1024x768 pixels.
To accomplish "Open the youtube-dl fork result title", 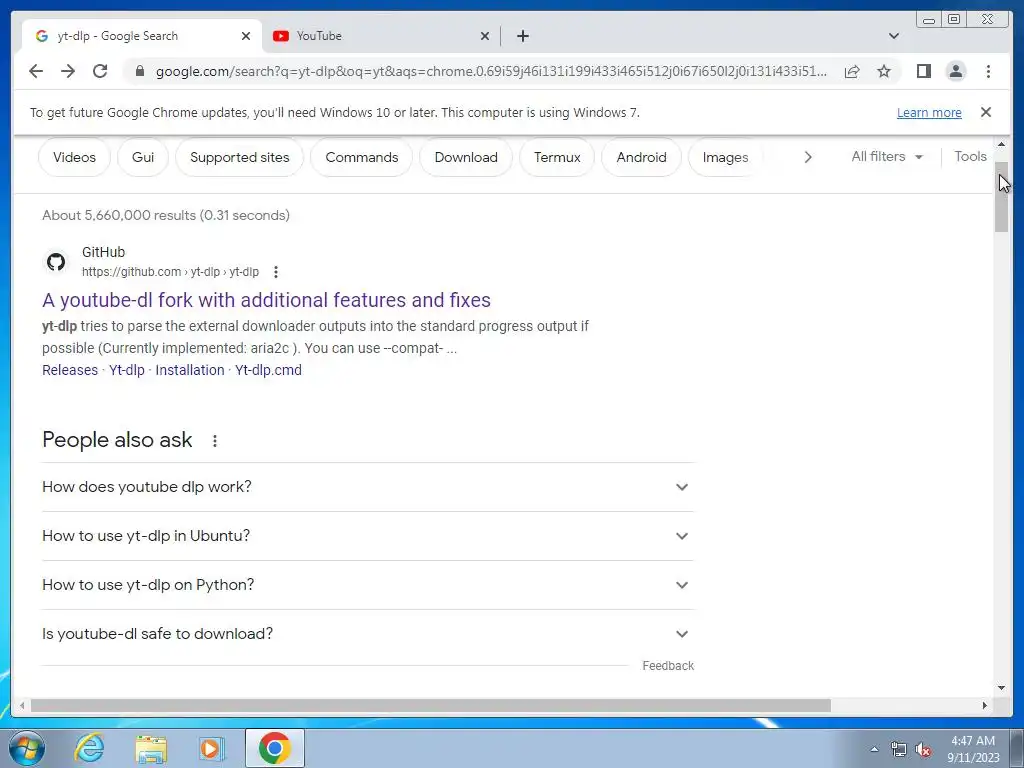I will [266, 300].
